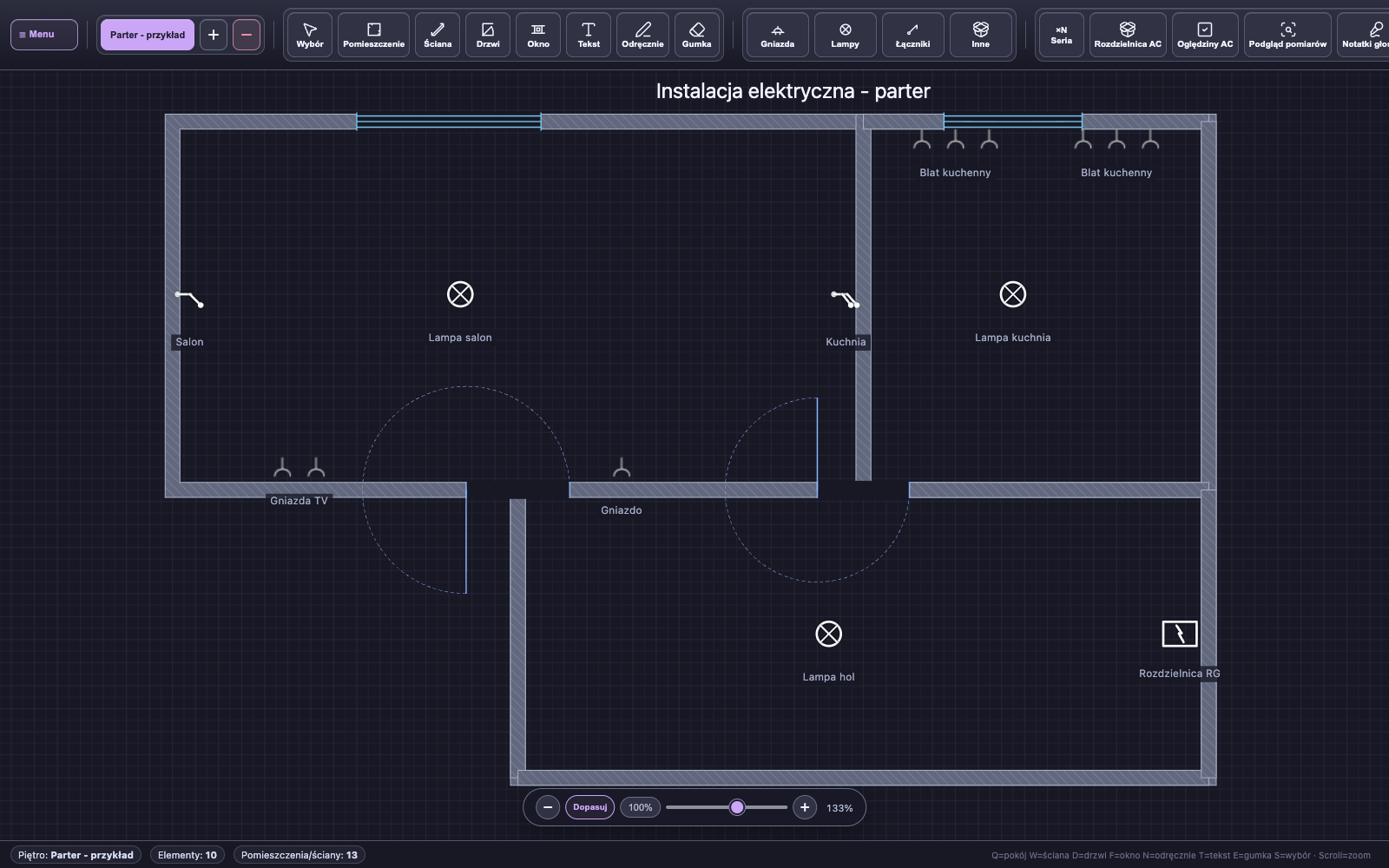The height and width of the screenshot is (868, 1389).
Task: Select the Odręcznie freehand tool
Action: [642, 35]
